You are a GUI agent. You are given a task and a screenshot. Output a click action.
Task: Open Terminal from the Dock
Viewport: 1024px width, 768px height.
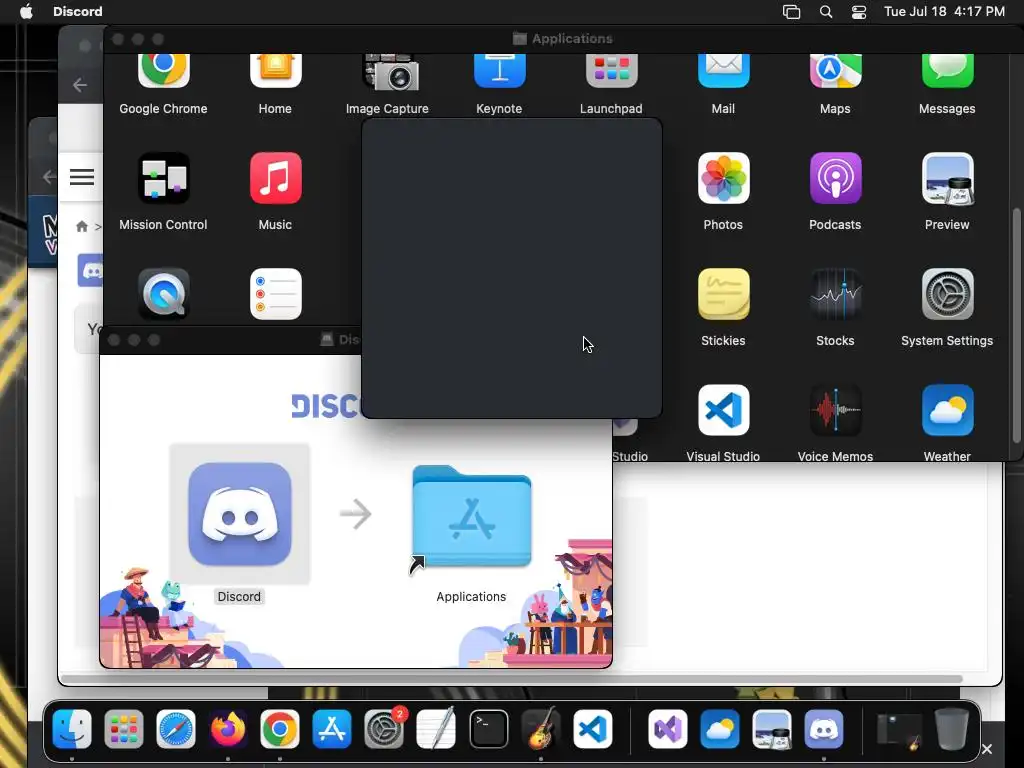(x=488, y=729)
